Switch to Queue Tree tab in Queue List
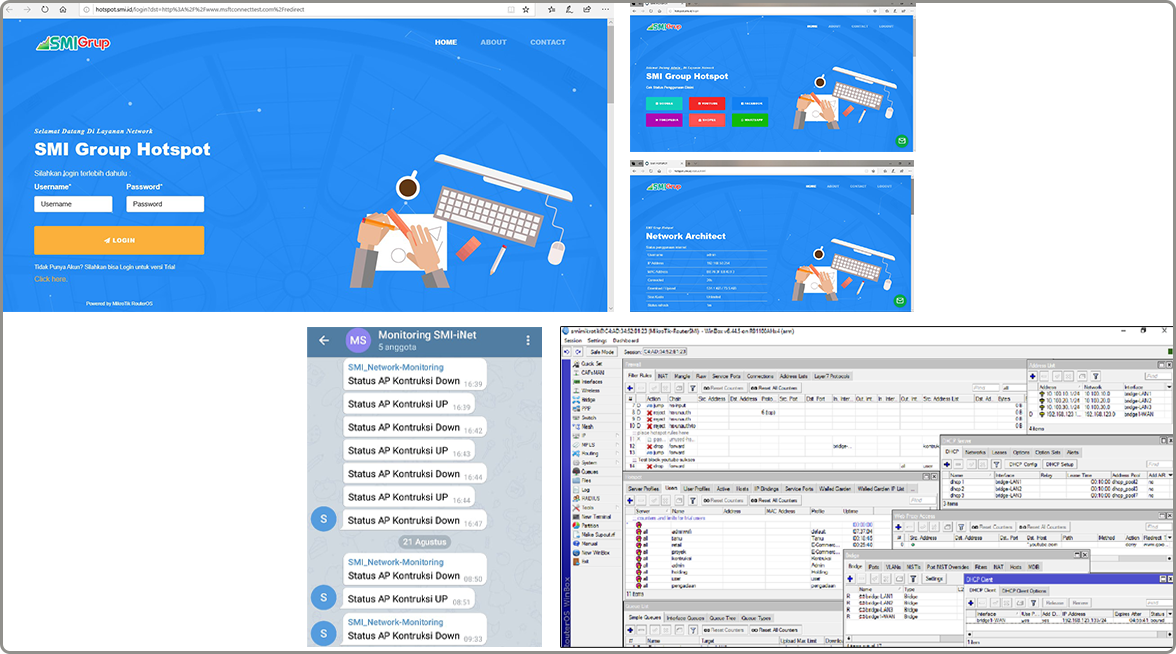This screenshot has height=654, width=1176. 723,618
